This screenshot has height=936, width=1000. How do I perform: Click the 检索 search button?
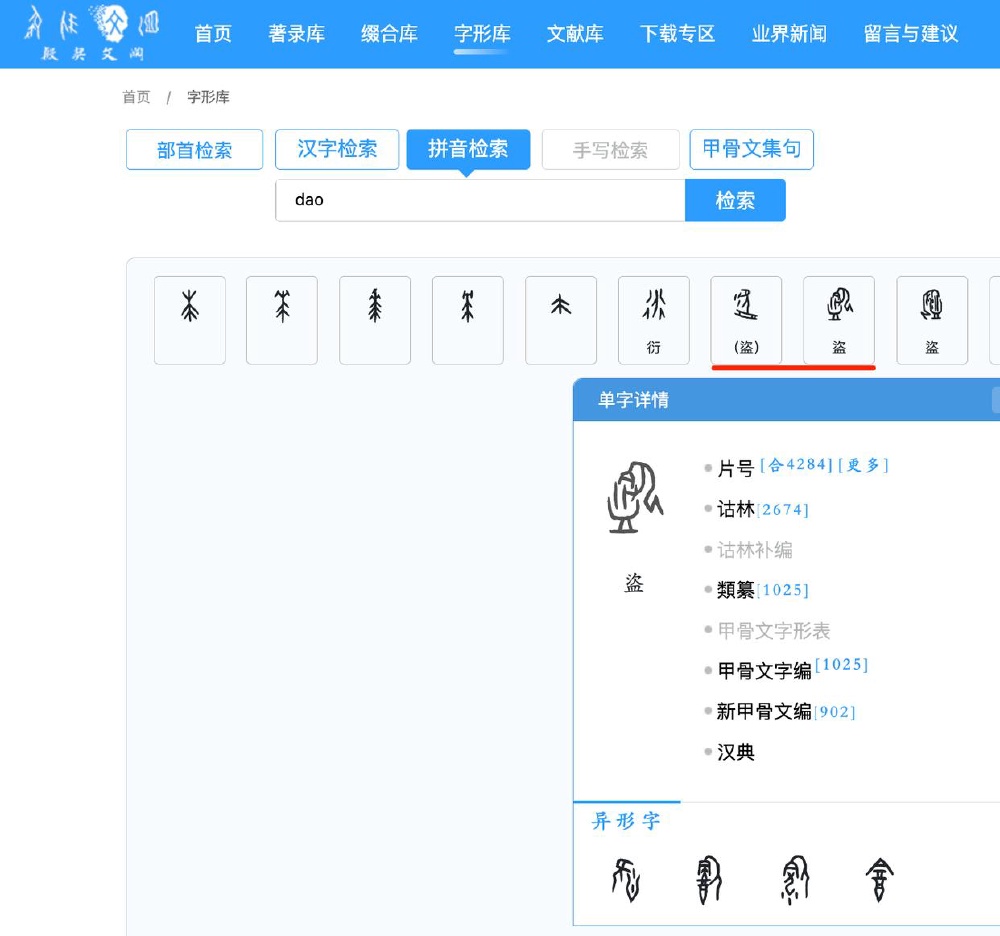pos(735,200)
